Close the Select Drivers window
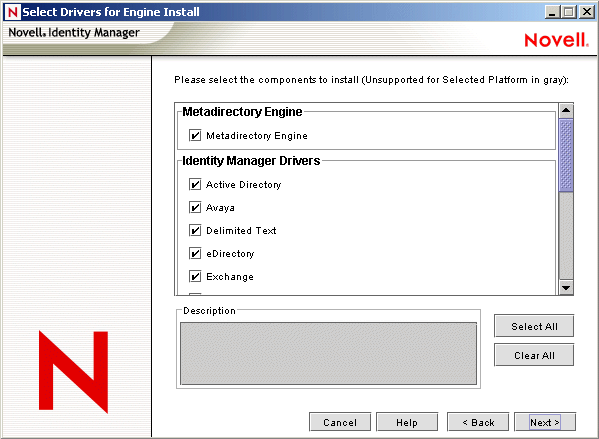 click(x=587, y=12)
